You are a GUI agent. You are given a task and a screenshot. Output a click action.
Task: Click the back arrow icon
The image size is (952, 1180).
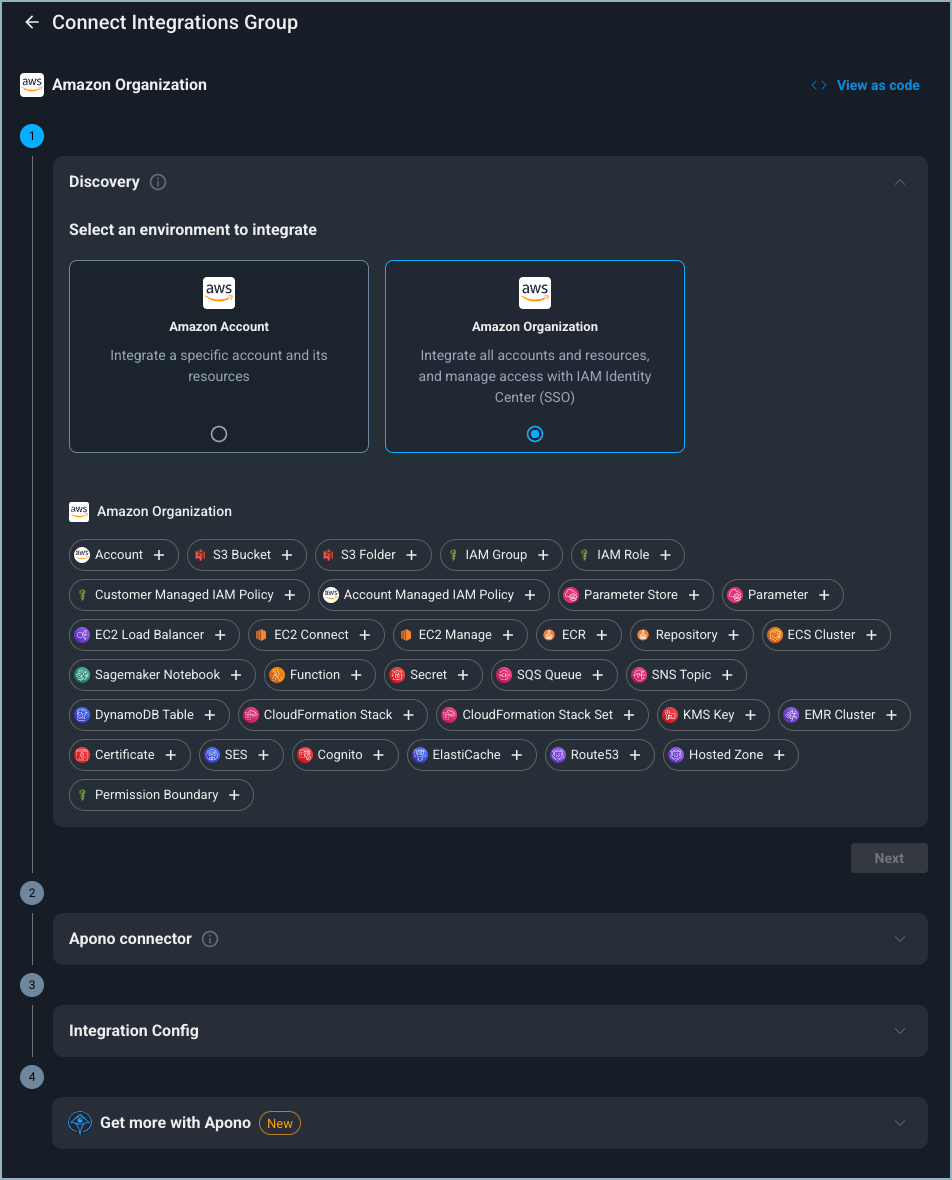click(32, 22)
